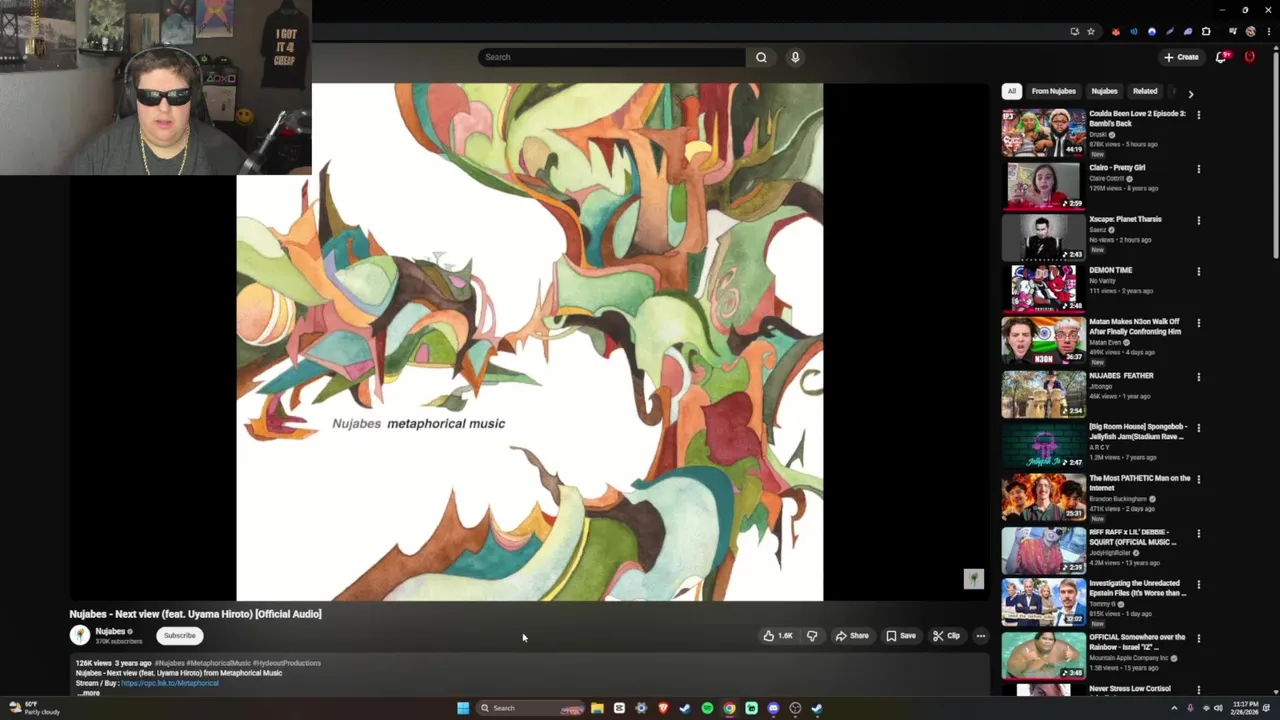Click the taskbar clock showing 11:17 PM

(1245, 708)
